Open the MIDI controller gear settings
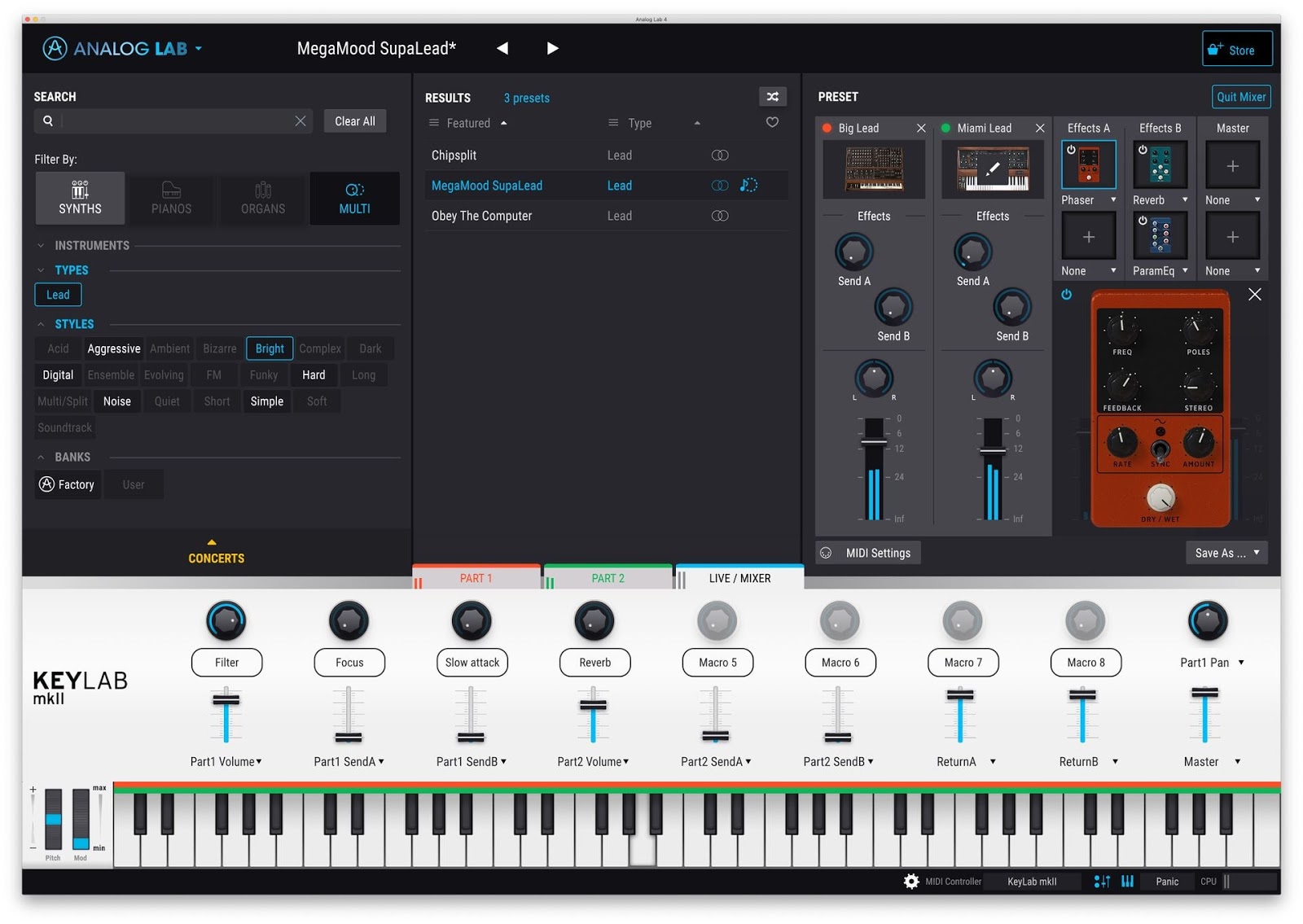The width and height of the screenshot is (1303, 924). point(911,881)
